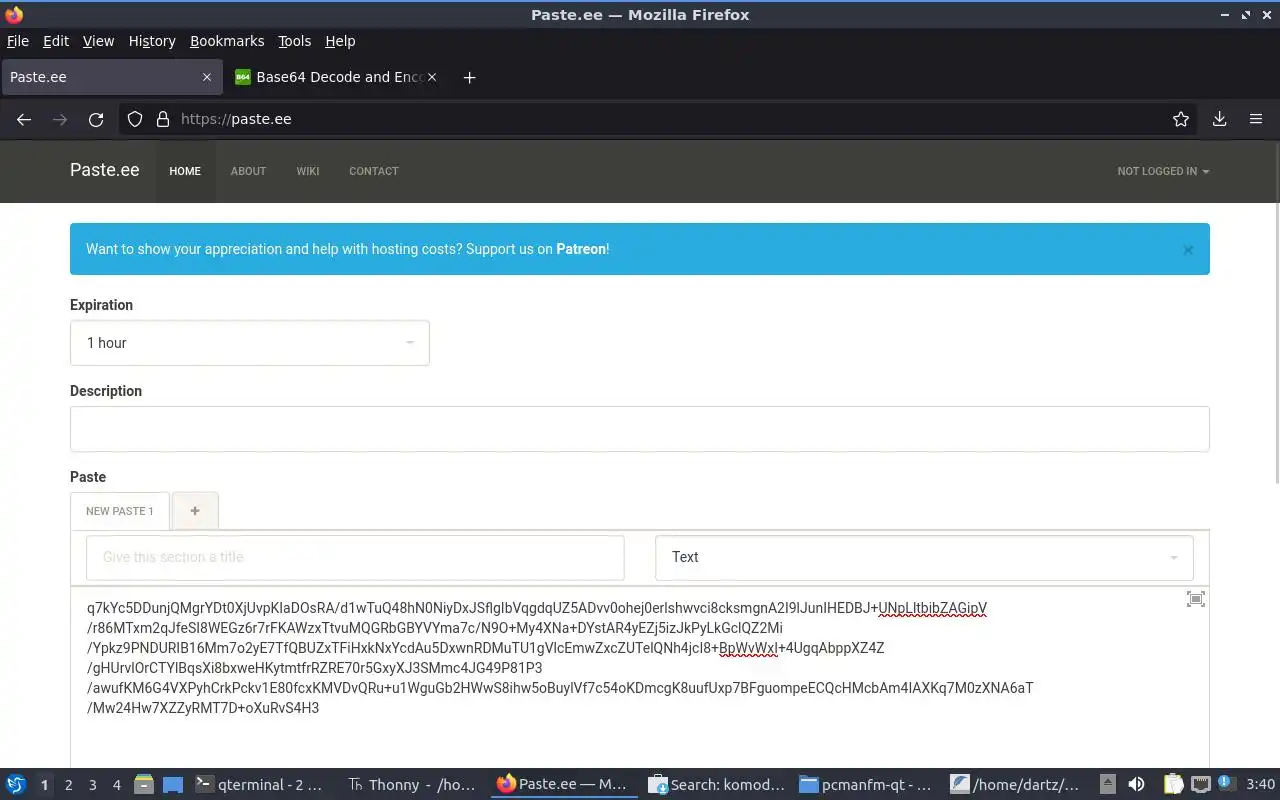The image size is (1280, 800).
Task: Open the Help menu
Action: click(340, 41)
